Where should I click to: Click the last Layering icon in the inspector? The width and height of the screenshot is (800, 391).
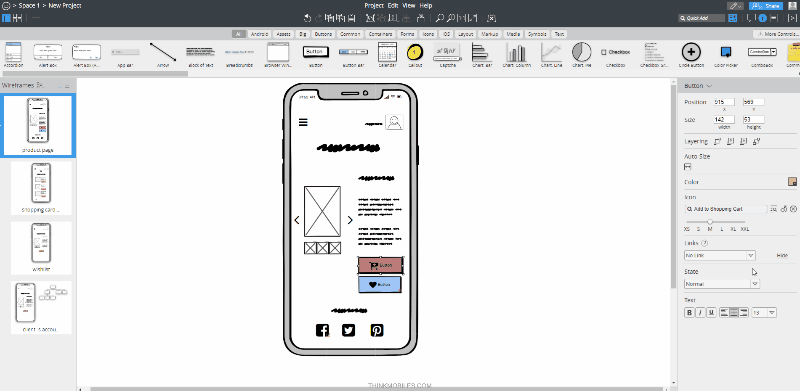coord(757,141)
